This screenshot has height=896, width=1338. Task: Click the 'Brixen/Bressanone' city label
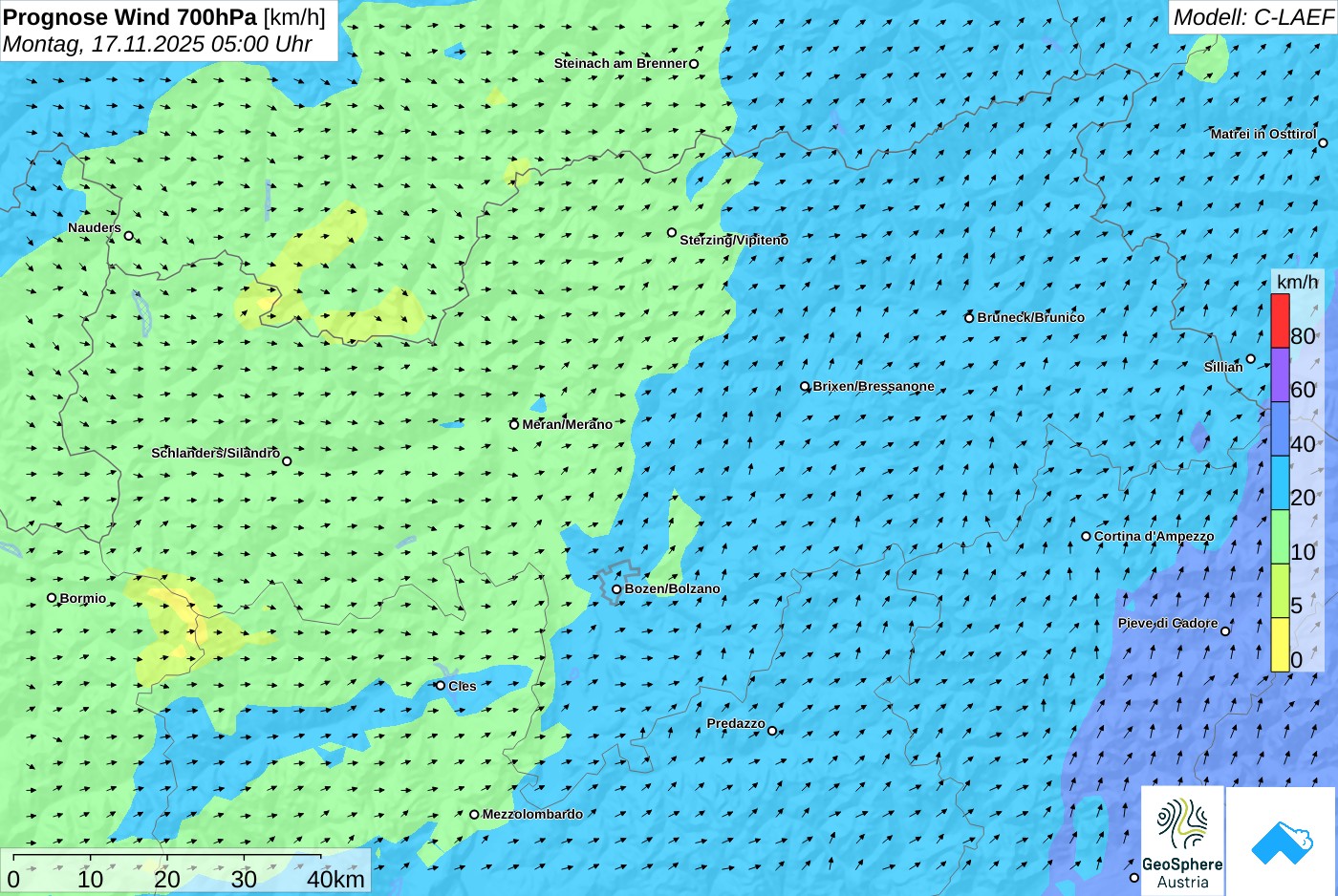[874, 387]
